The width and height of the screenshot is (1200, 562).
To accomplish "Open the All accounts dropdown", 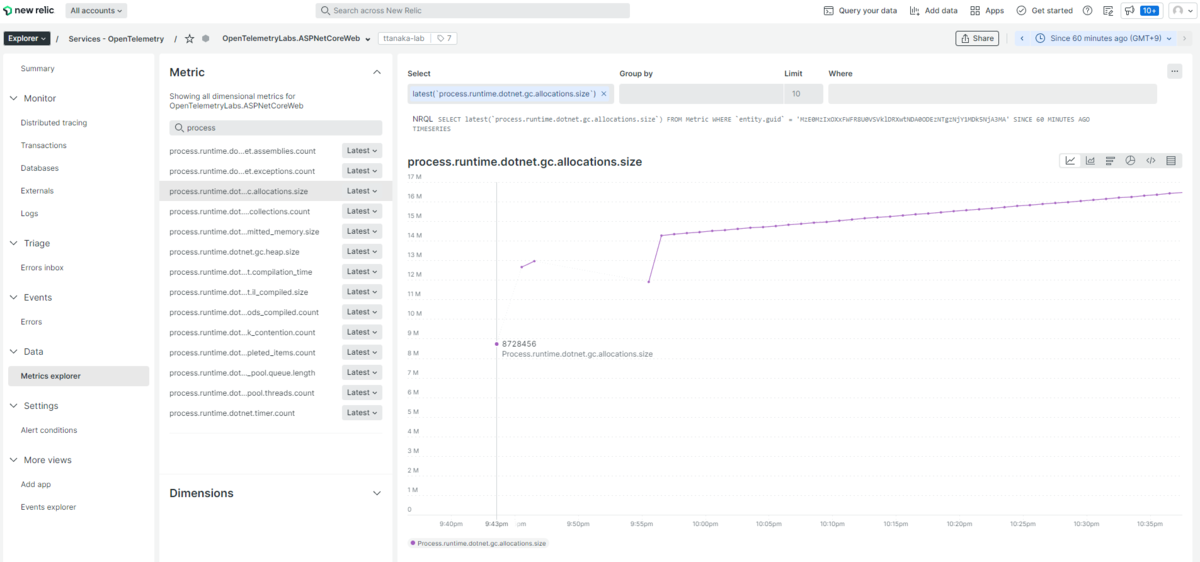I will tap(97, 10).
